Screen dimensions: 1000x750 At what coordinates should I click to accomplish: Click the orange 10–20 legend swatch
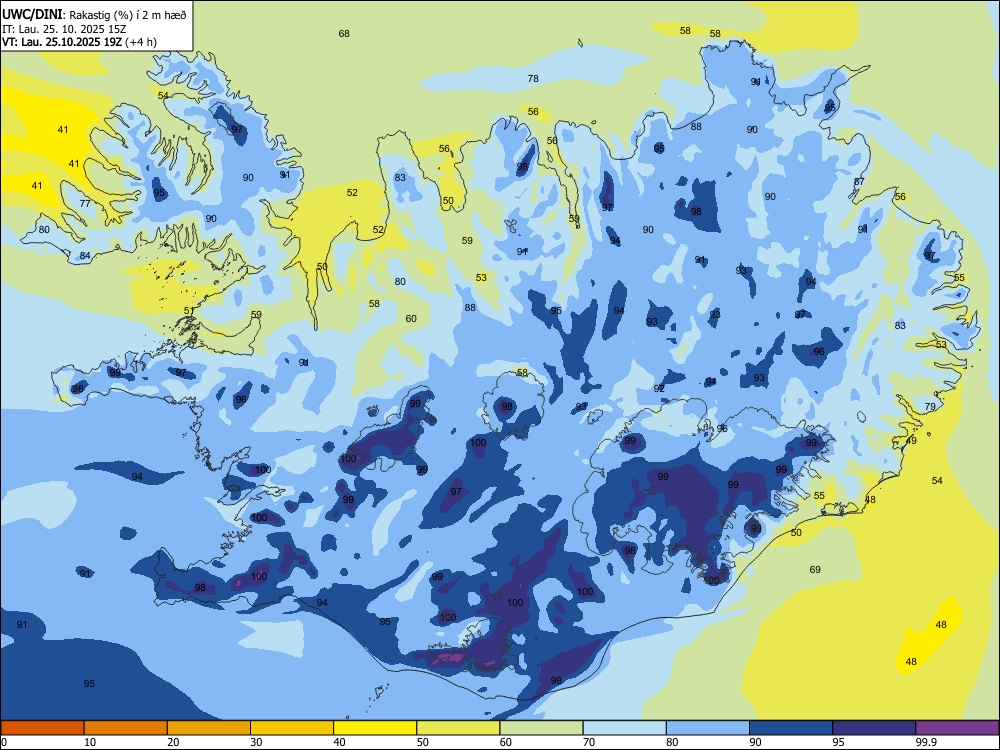click(126, 728)
